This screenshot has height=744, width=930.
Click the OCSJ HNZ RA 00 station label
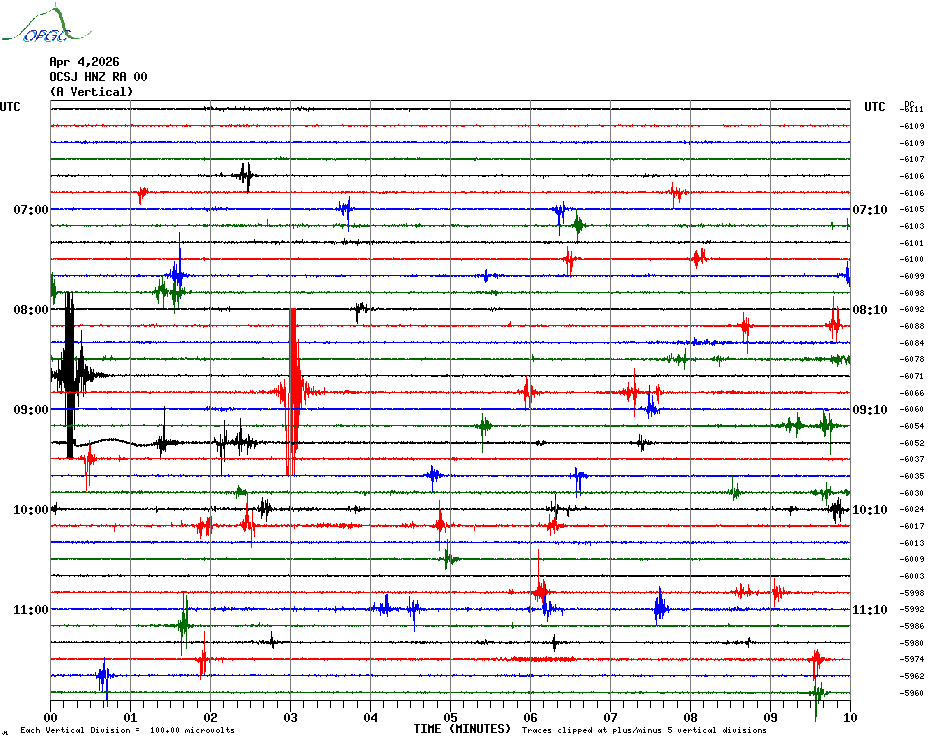click(98, 77)
